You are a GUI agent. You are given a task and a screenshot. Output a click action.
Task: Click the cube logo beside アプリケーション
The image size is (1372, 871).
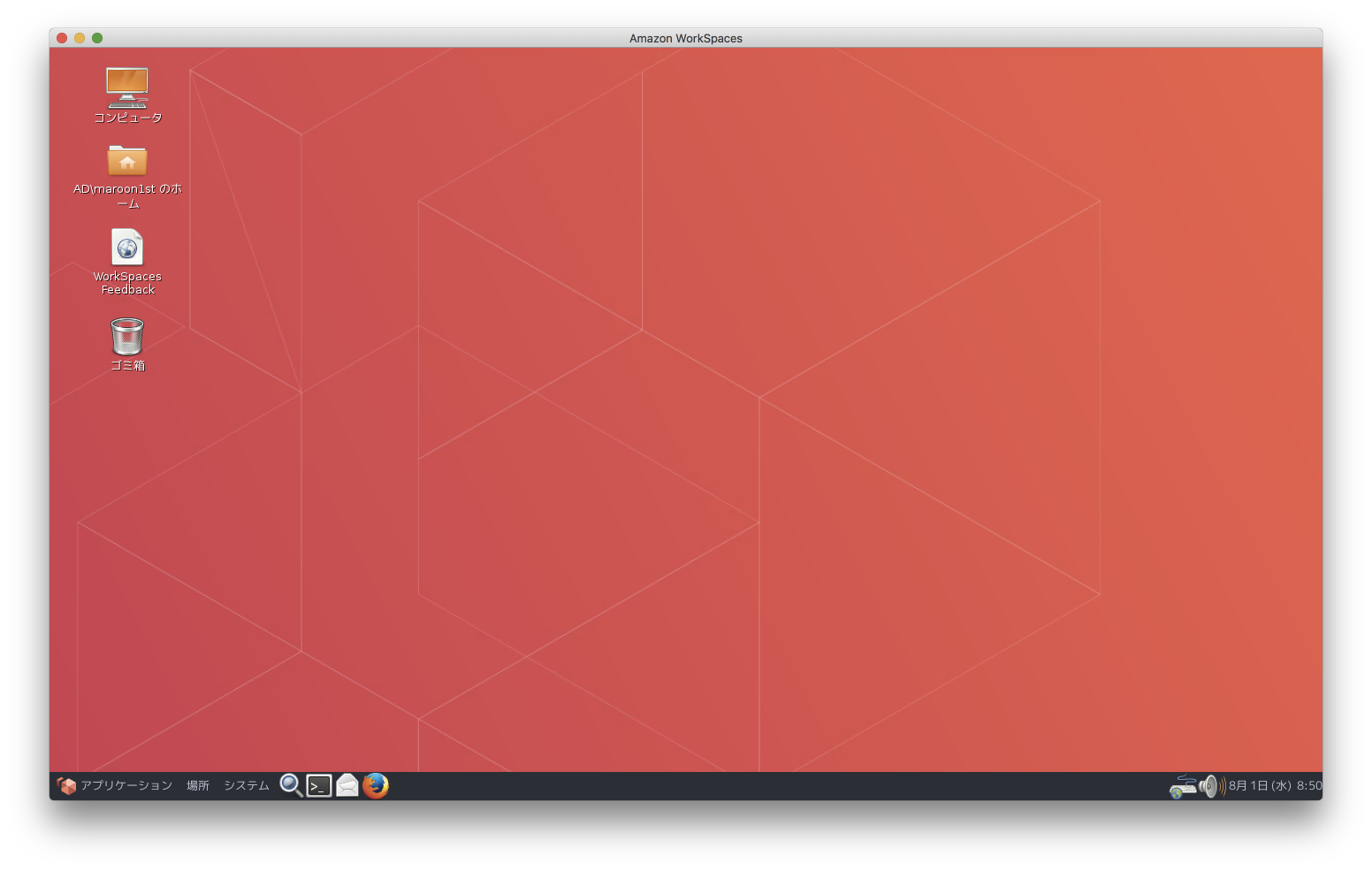point(66,785)
